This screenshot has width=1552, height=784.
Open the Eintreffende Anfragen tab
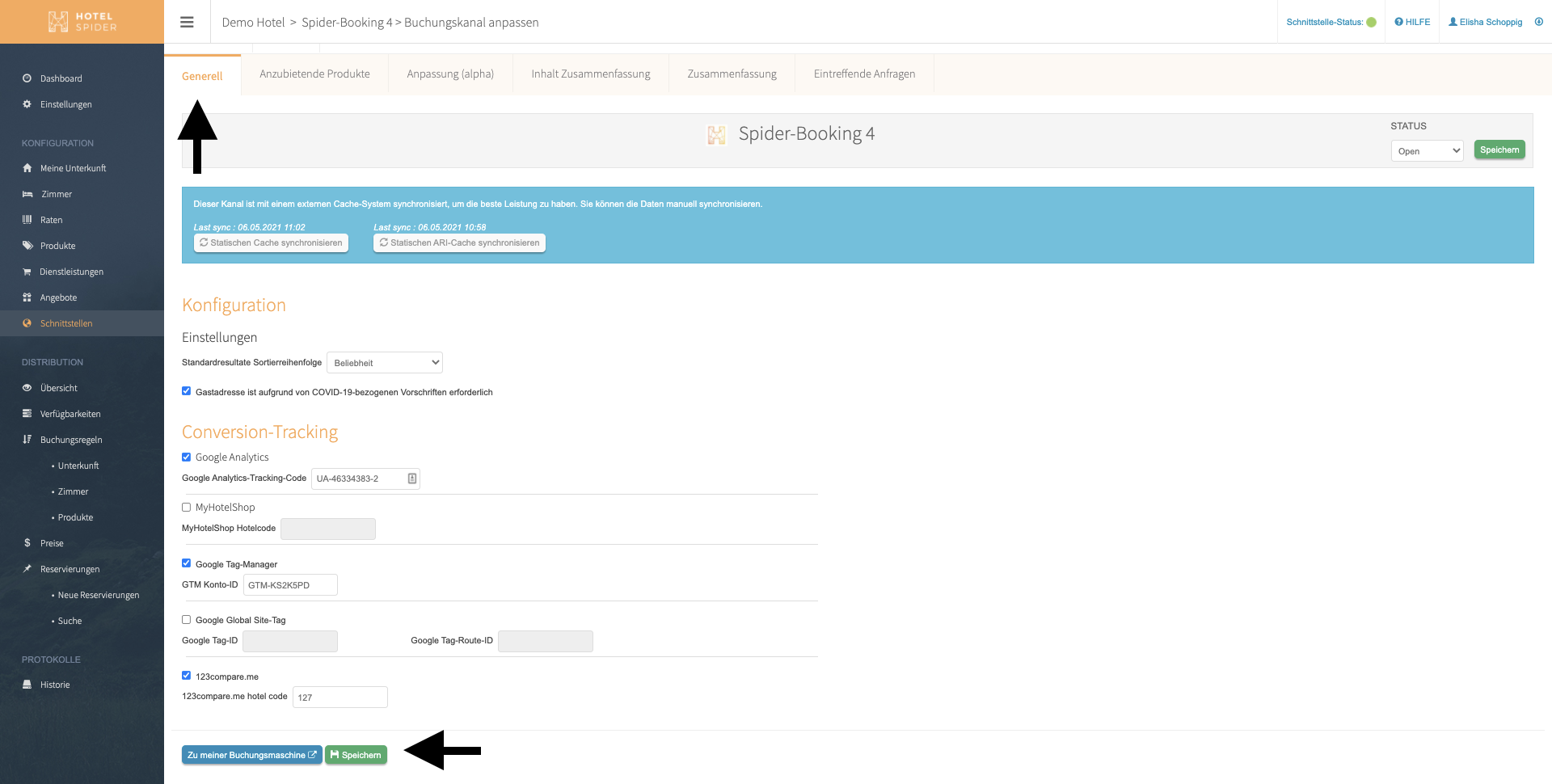(864, 74)
